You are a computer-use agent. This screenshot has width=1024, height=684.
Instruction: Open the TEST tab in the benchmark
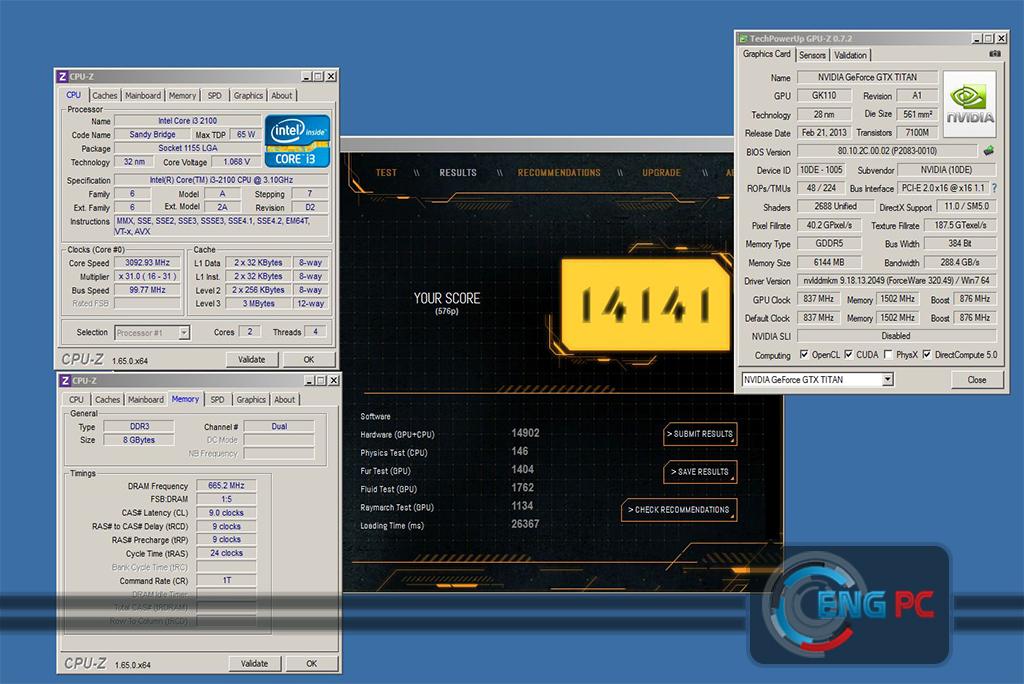(x=386, y=172)
